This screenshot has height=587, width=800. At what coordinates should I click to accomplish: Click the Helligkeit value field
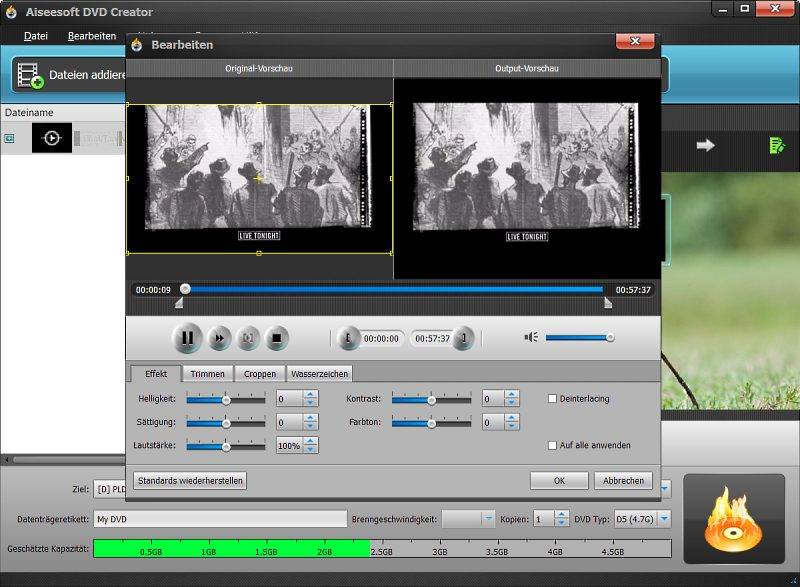(x=290, y=399)
